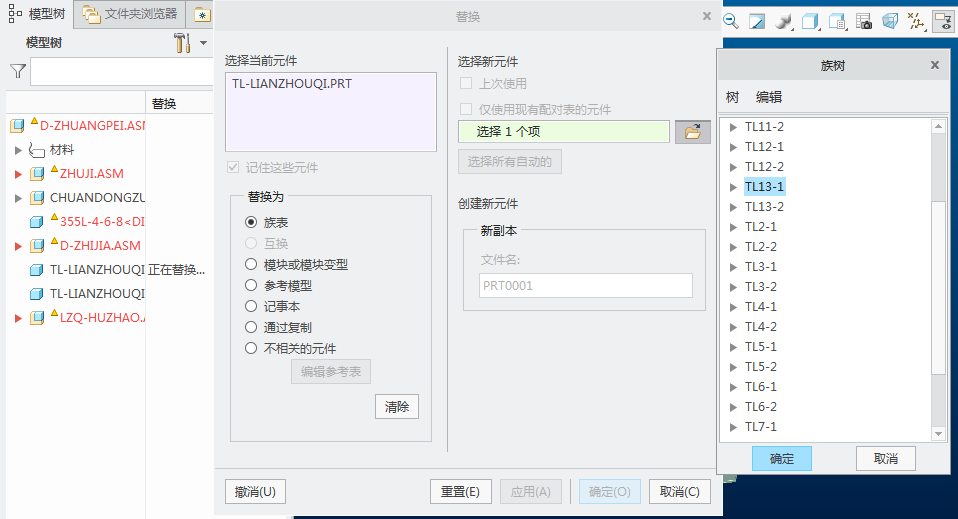
Task: Click icon of TL-LIANZHOUQI row without replacing status
Action: (37, 294)
